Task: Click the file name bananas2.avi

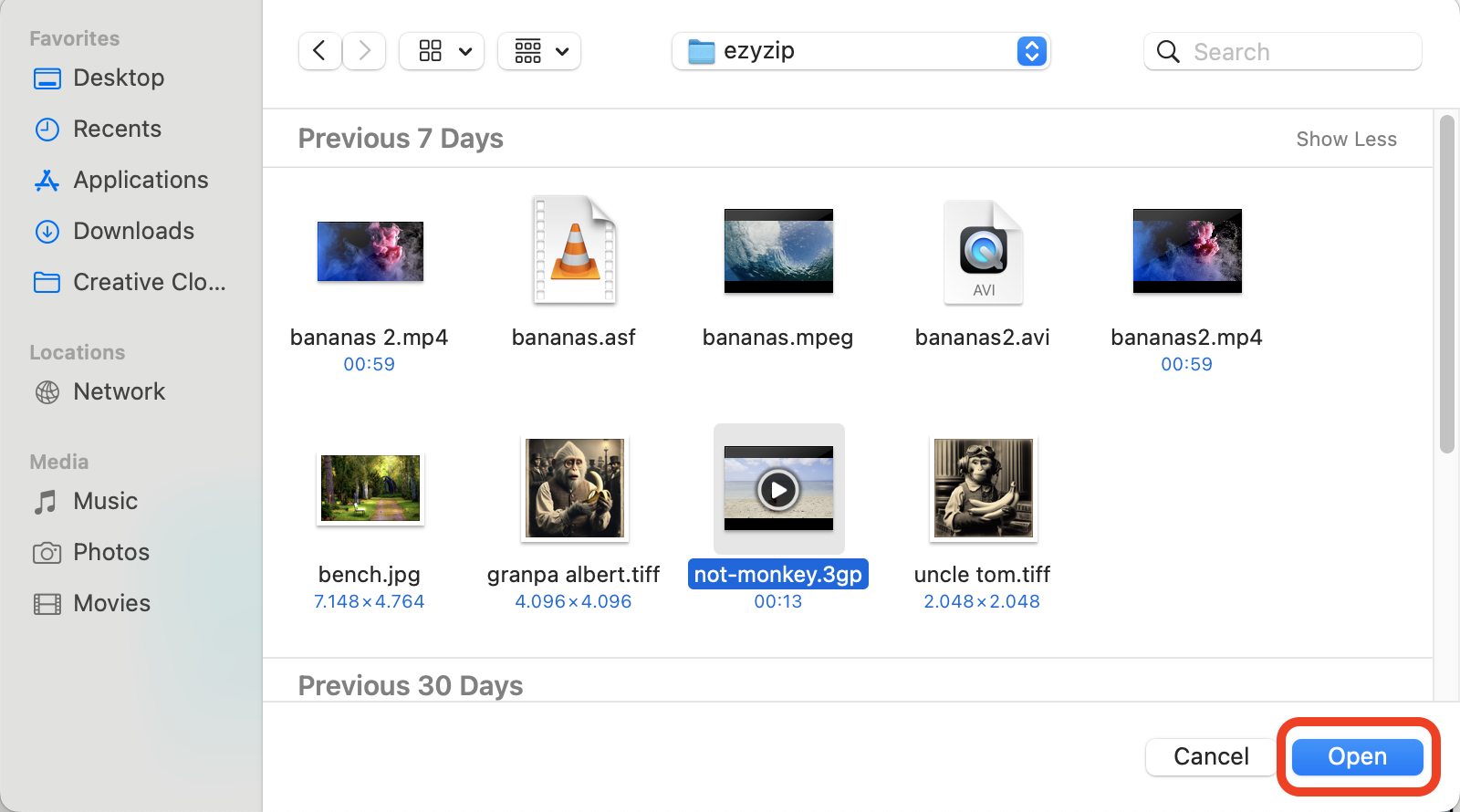Action: pos(982,338)
